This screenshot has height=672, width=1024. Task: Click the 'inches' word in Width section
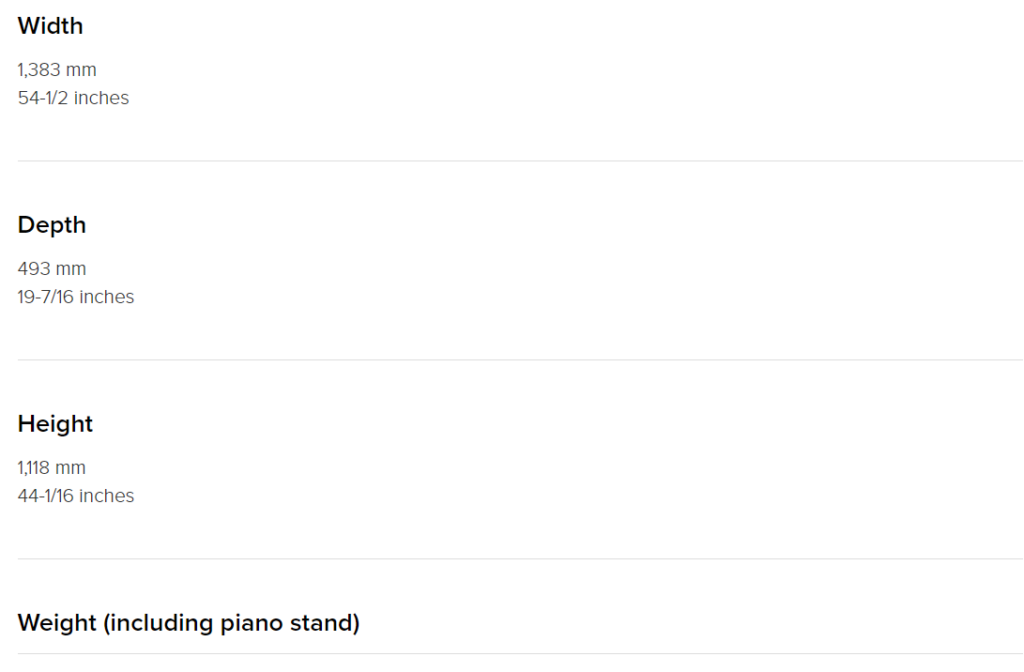click(101, 98)
